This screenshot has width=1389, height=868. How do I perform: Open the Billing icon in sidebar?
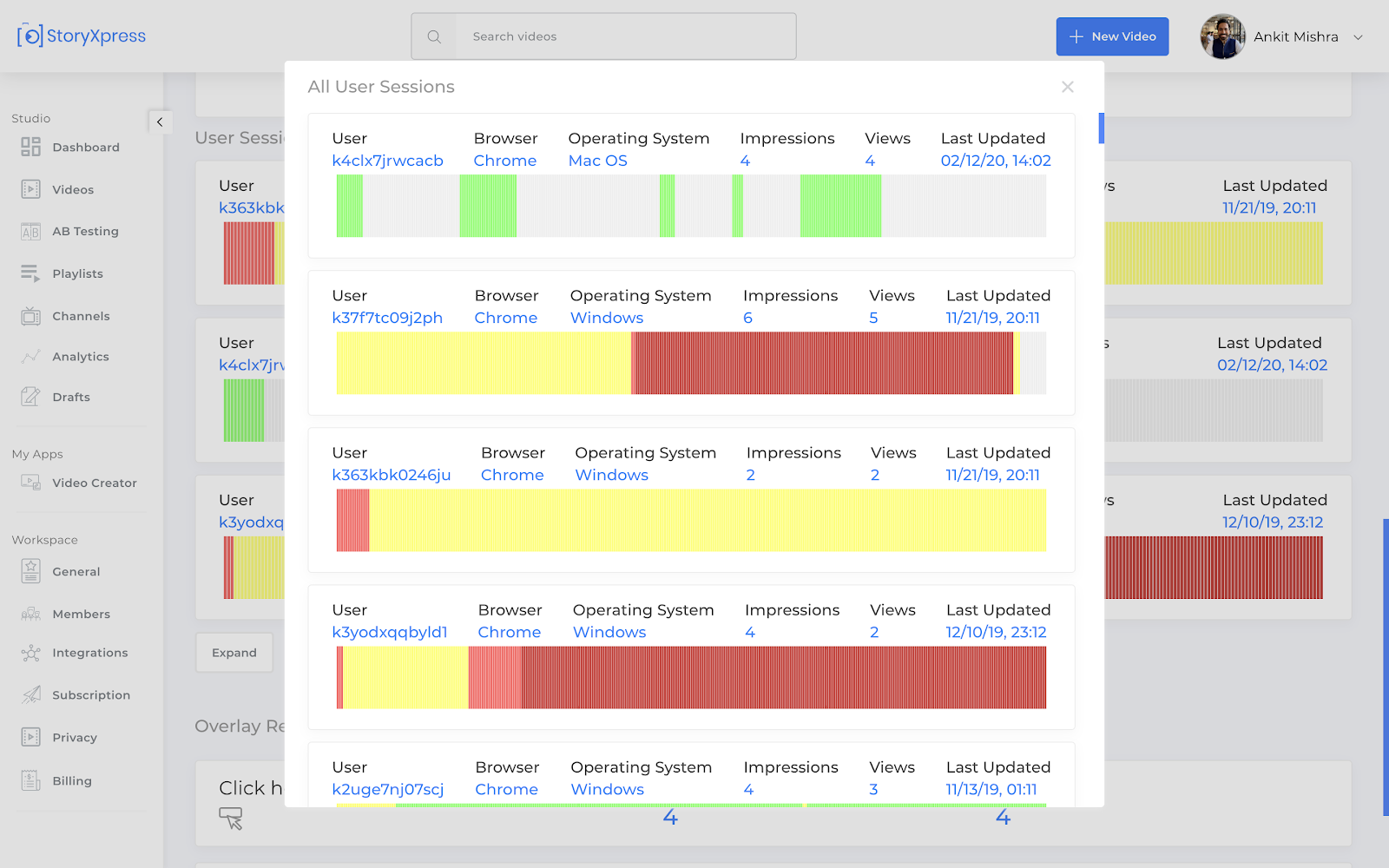(30, 780)
